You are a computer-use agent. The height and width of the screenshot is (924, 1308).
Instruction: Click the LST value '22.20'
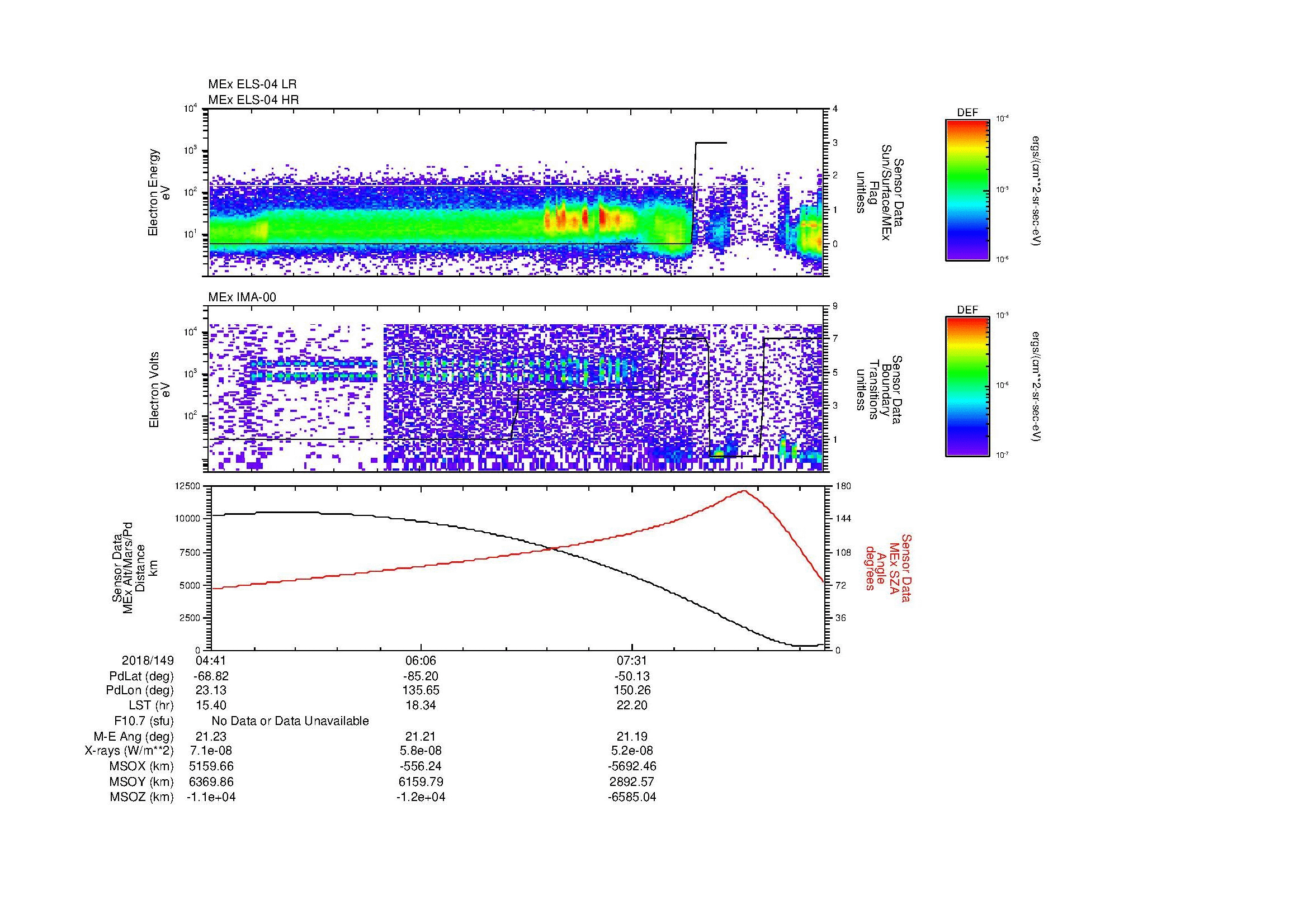[632, 705]
